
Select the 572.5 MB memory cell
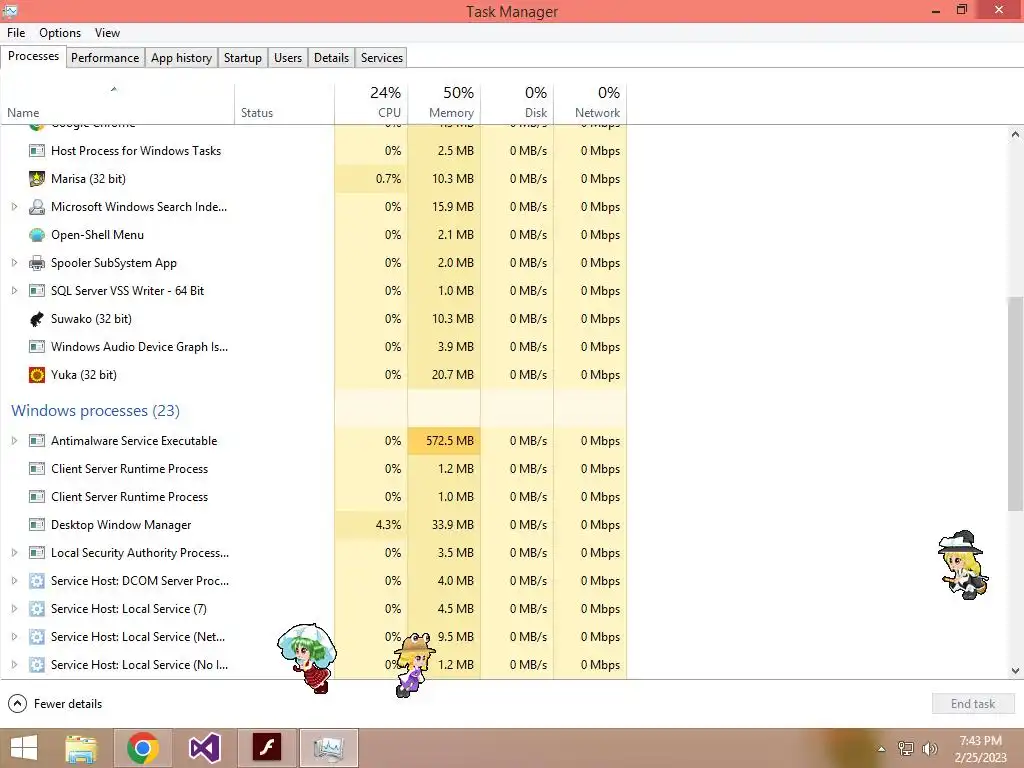(x=444, y=441)
